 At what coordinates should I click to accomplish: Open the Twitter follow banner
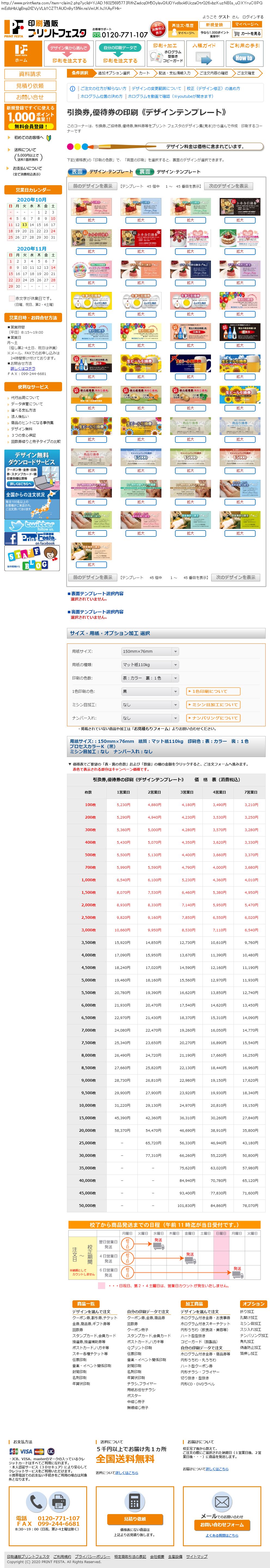tap(32, 524)
